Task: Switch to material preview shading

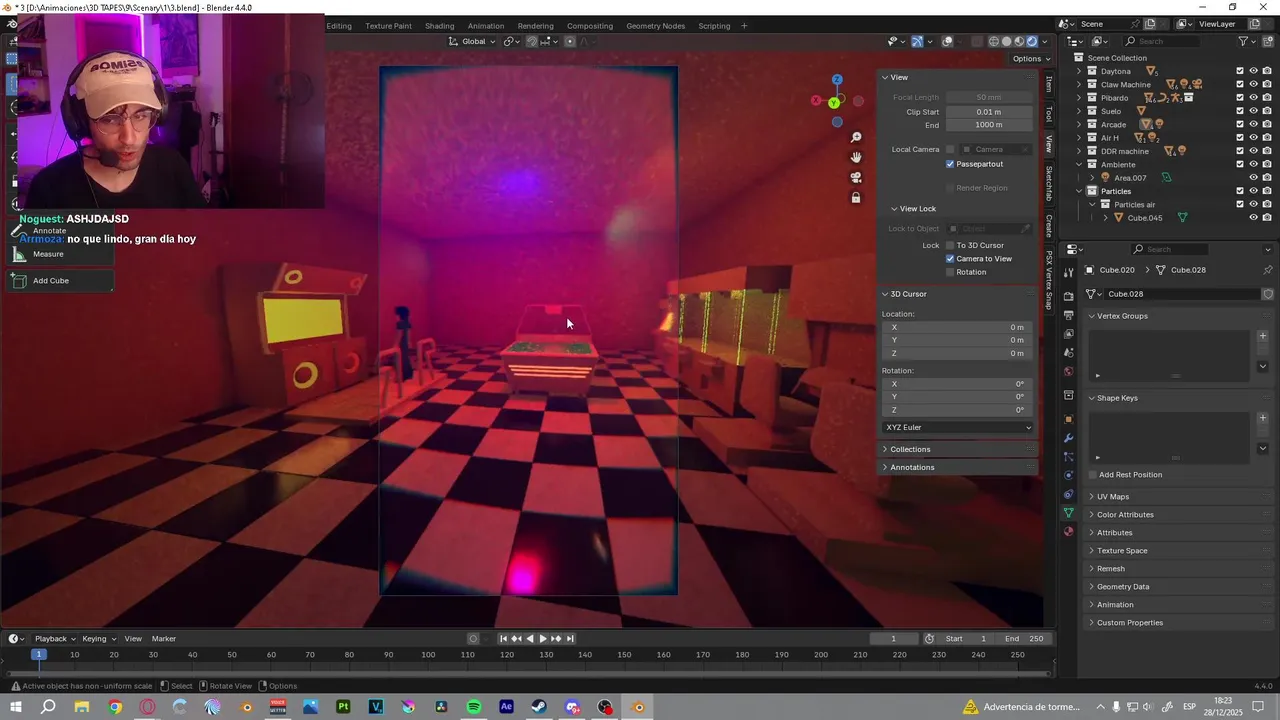Action: (x=1019, y=41)
